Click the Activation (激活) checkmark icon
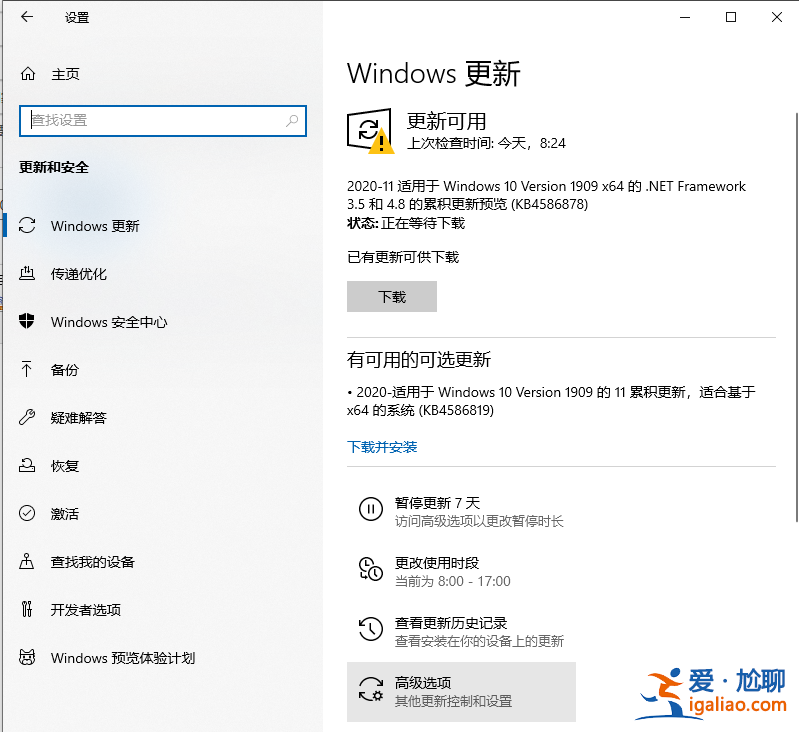The image size is (799, 732). [x=27, y=513]
